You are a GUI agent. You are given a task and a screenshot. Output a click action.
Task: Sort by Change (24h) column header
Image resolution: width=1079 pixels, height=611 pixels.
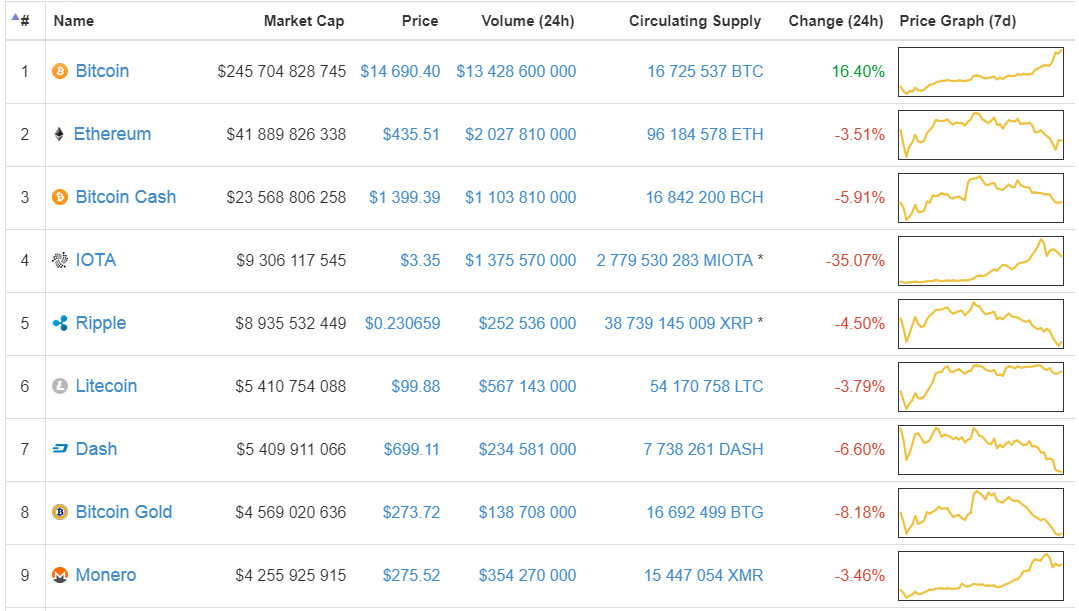835,21
